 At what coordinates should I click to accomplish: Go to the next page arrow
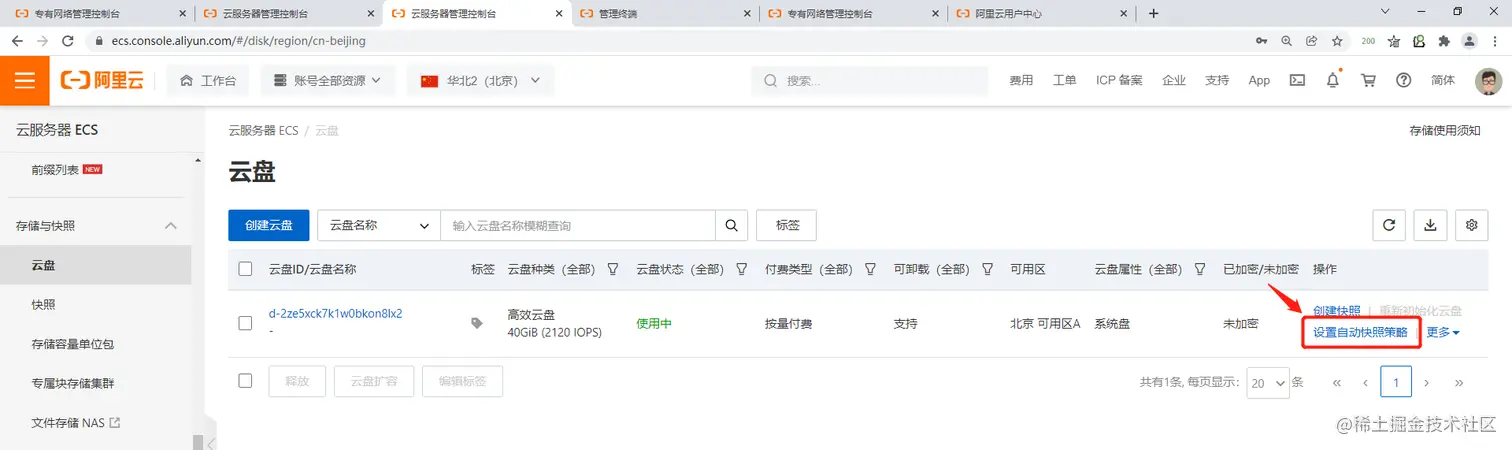point(1427,382)
